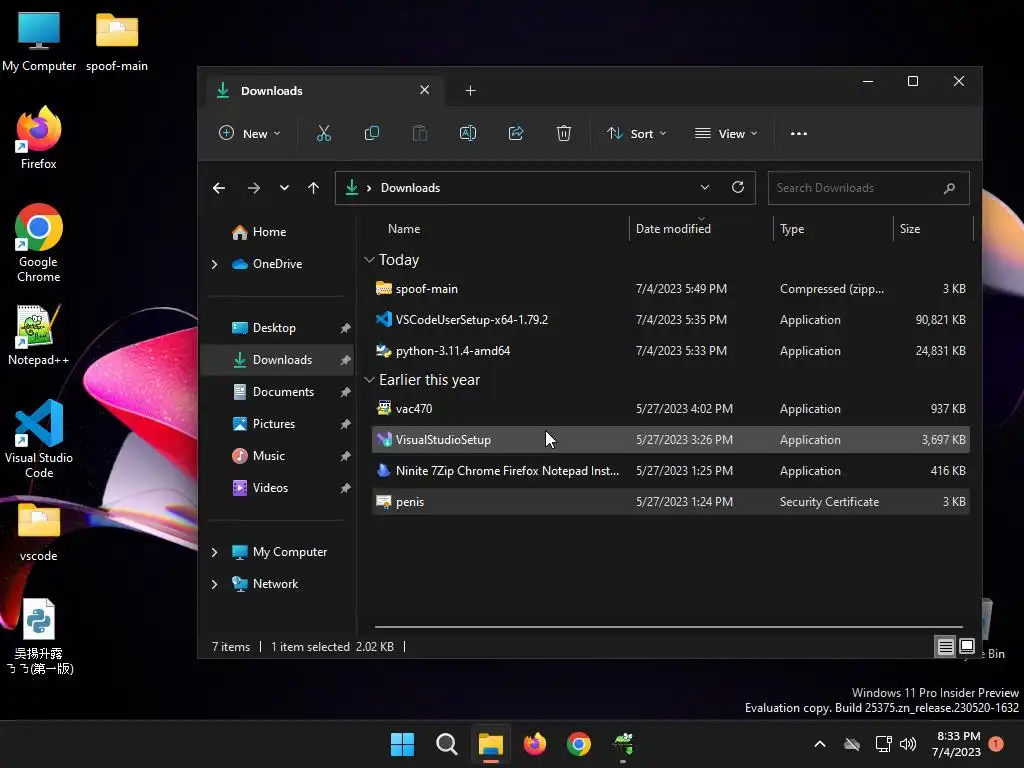
Task: Click the horizontal scrollbar in file list
Action: pos(668,627)
